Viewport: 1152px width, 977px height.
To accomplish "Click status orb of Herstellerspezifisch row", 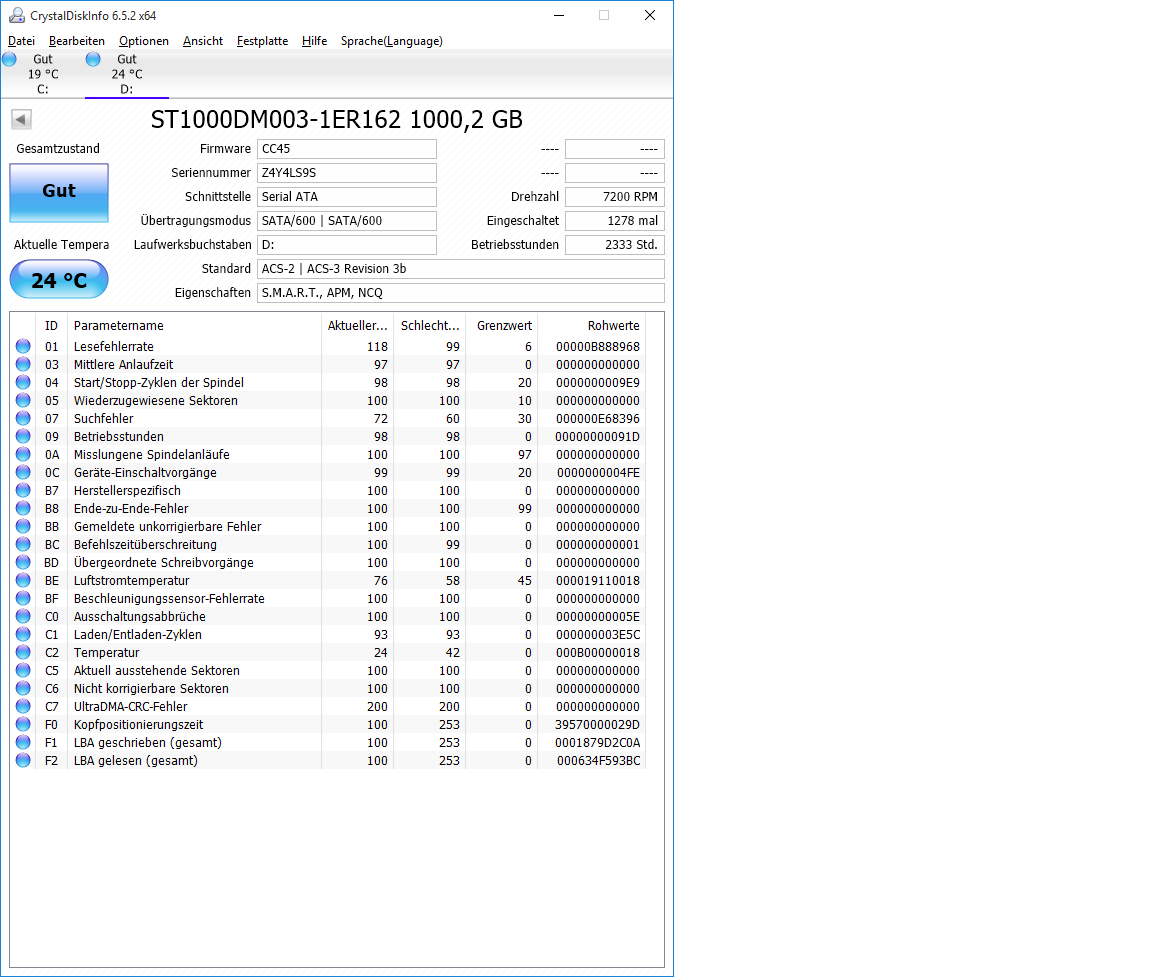I will pos(24,490).
